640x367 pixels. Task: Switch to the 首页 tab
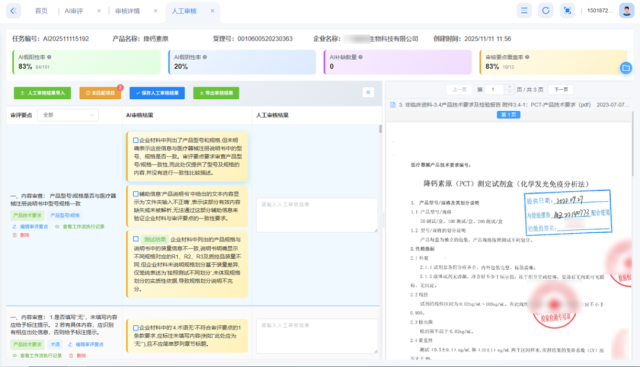click(x=41, y=11)
